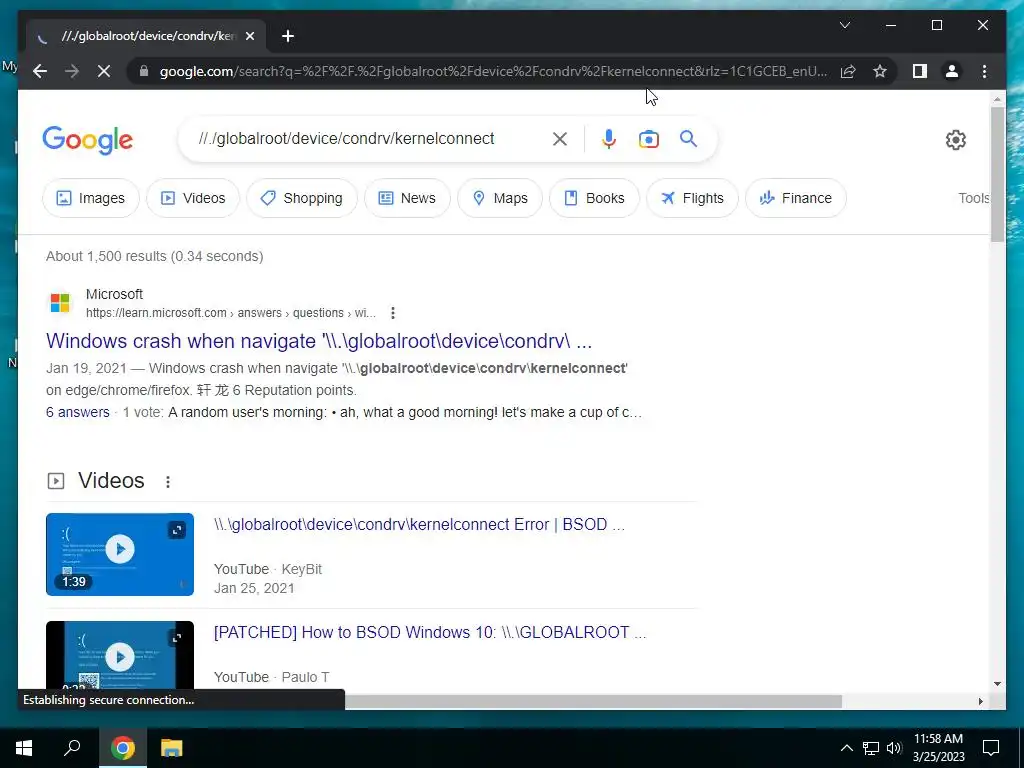
Task: View site security lock icon information
Action: [144, 71]
